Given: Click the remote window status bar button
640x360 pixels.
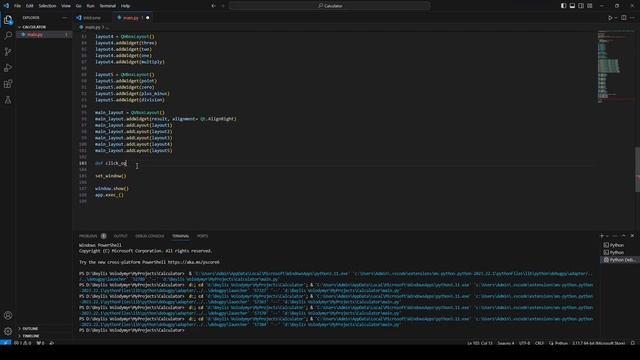Looking at the screenshot, I should pyautogui.click(x=5, y=343).
